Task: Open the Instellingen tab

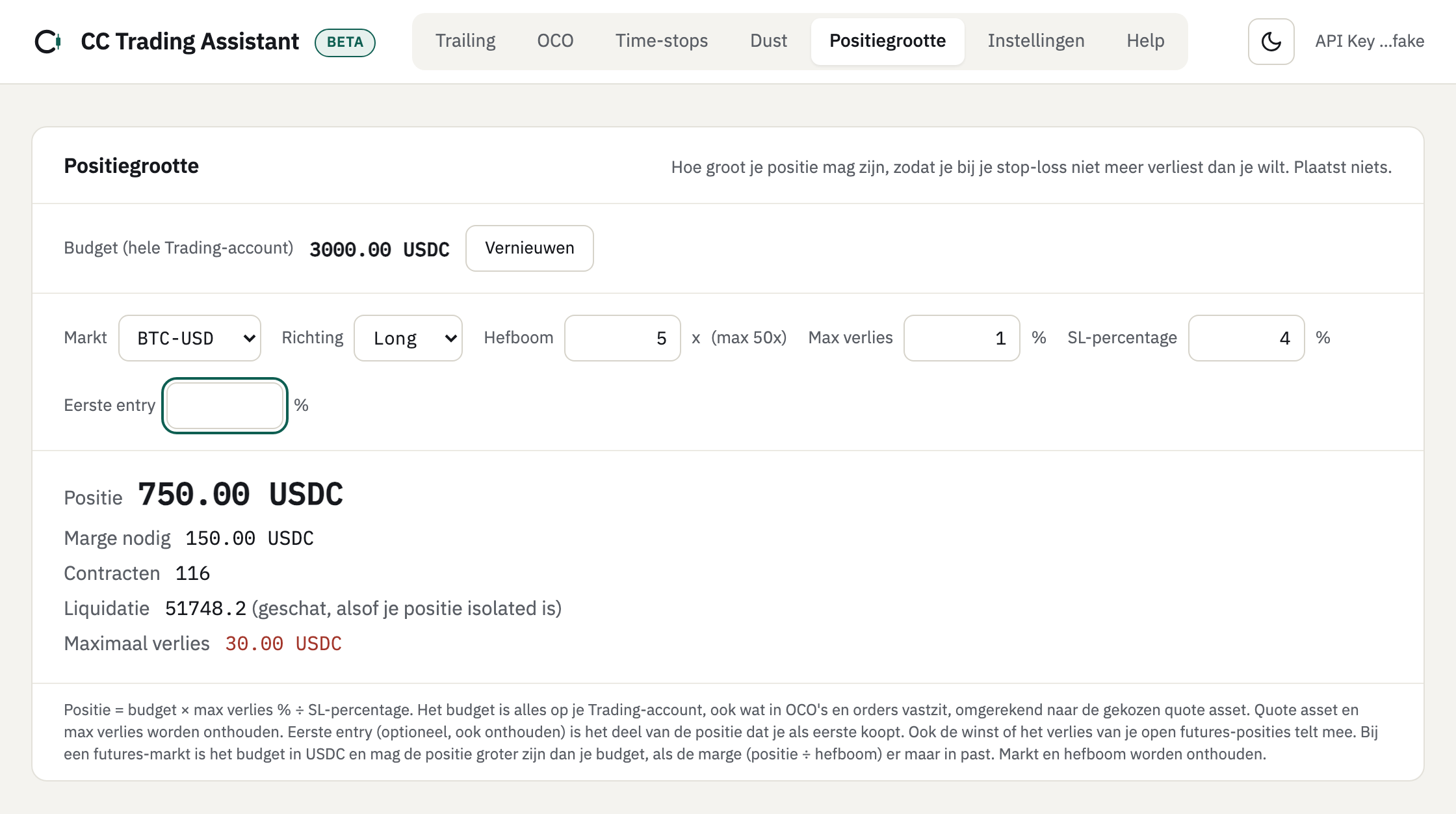Action: click(x=1036, y=41)
